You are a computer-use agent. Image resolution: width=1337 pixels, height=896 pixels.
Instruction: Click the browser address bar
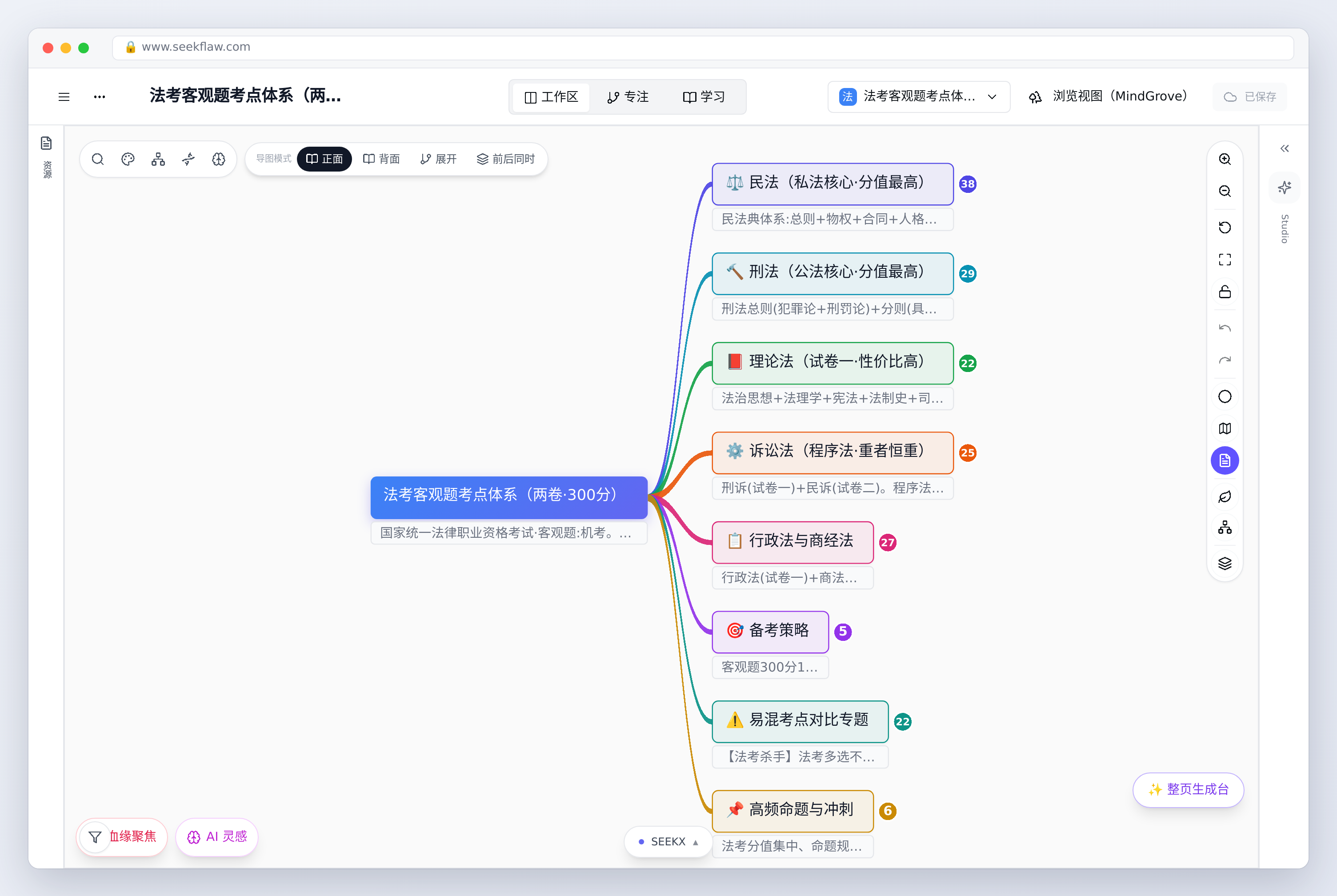pos(703,48)
